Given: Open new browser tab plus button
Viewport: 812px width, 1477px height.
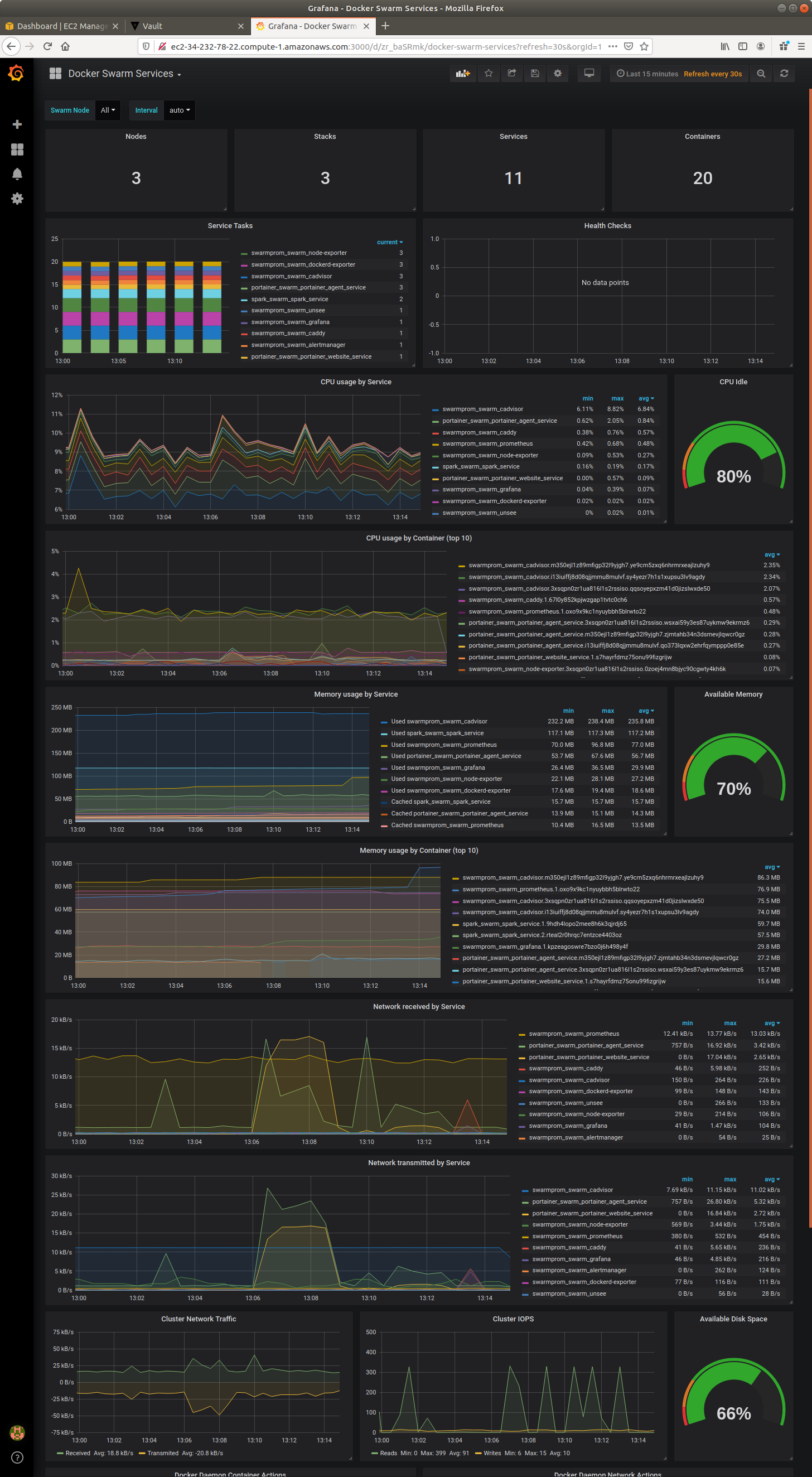Looking at the screenshot, I should pos(385,26).
